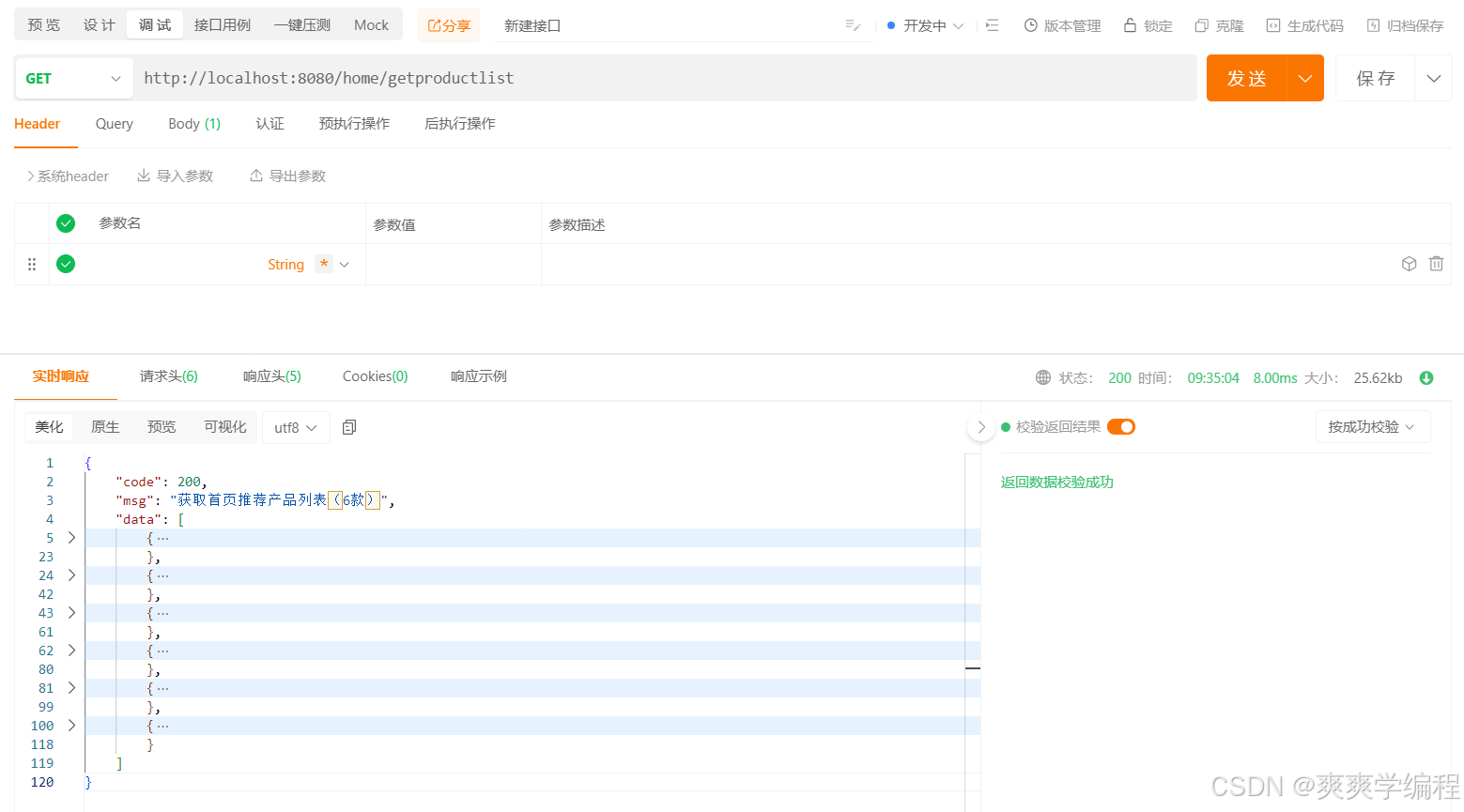
Task: Switch to Mock tab
Action: [371, 25]
